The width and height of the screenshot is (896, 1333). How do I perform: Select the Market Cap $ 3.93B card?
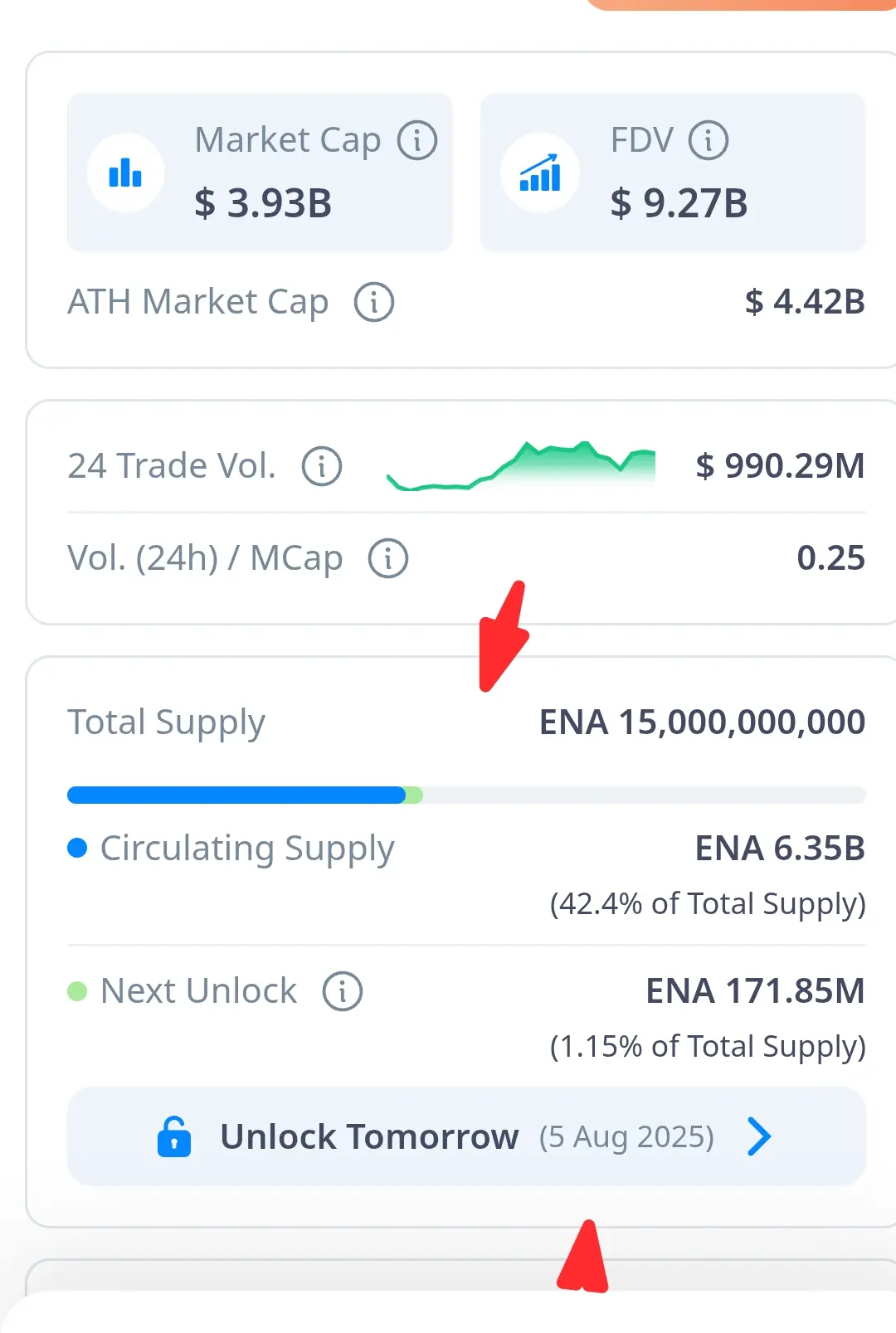pos(260,173)
